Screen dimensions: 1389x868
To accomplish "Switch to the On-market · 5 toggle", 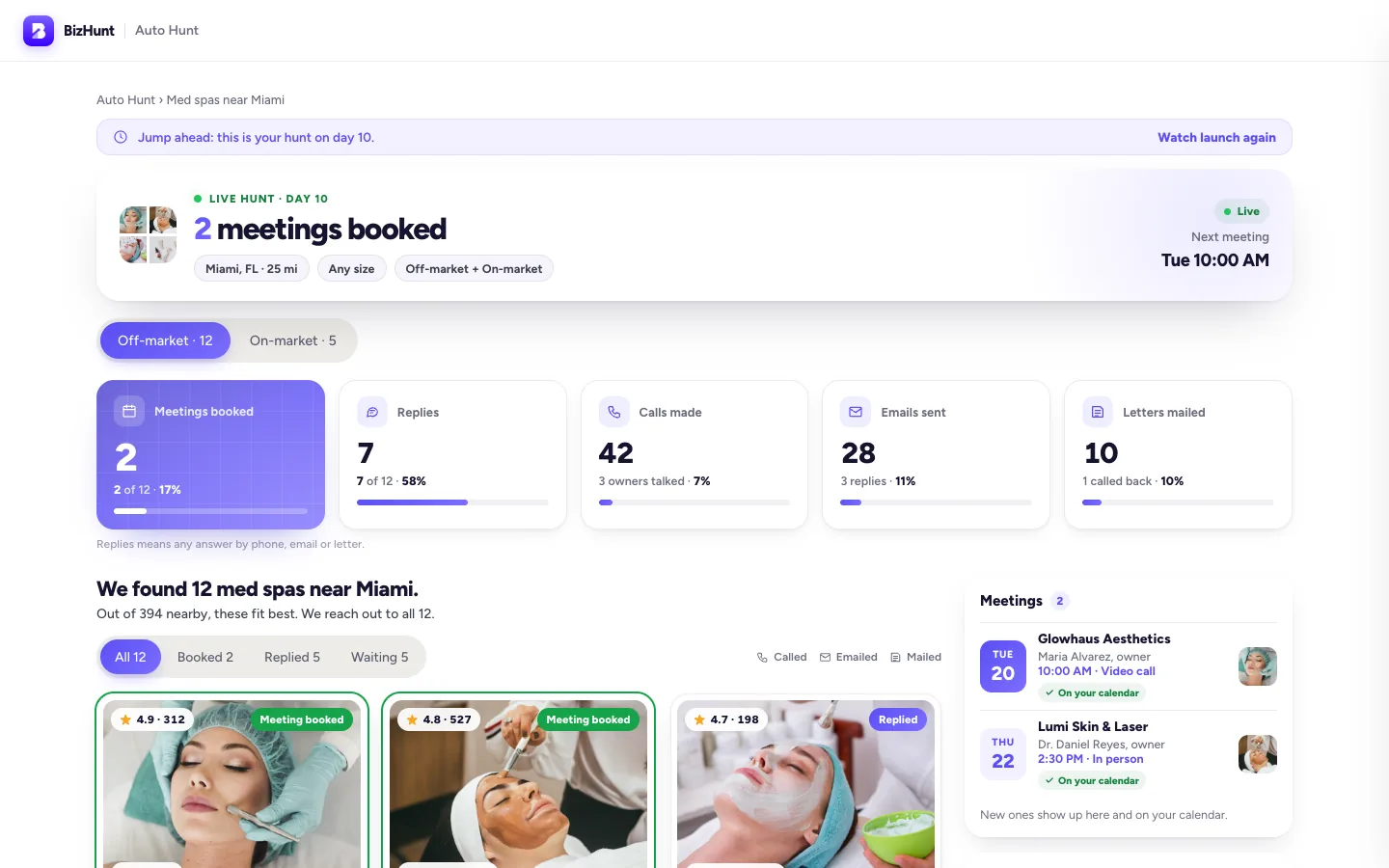I will (x=293, y=340).
